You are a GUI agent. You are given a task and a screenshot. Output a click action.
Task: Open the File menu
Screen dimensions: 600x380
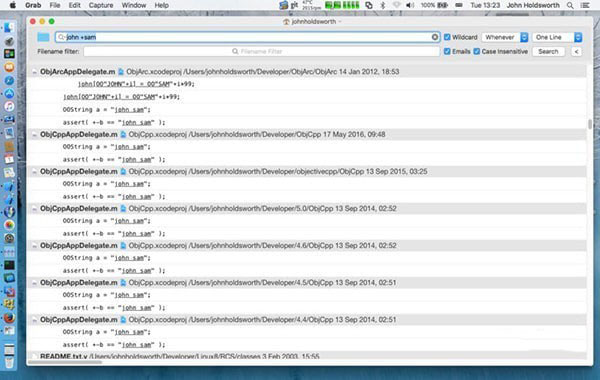55,5
